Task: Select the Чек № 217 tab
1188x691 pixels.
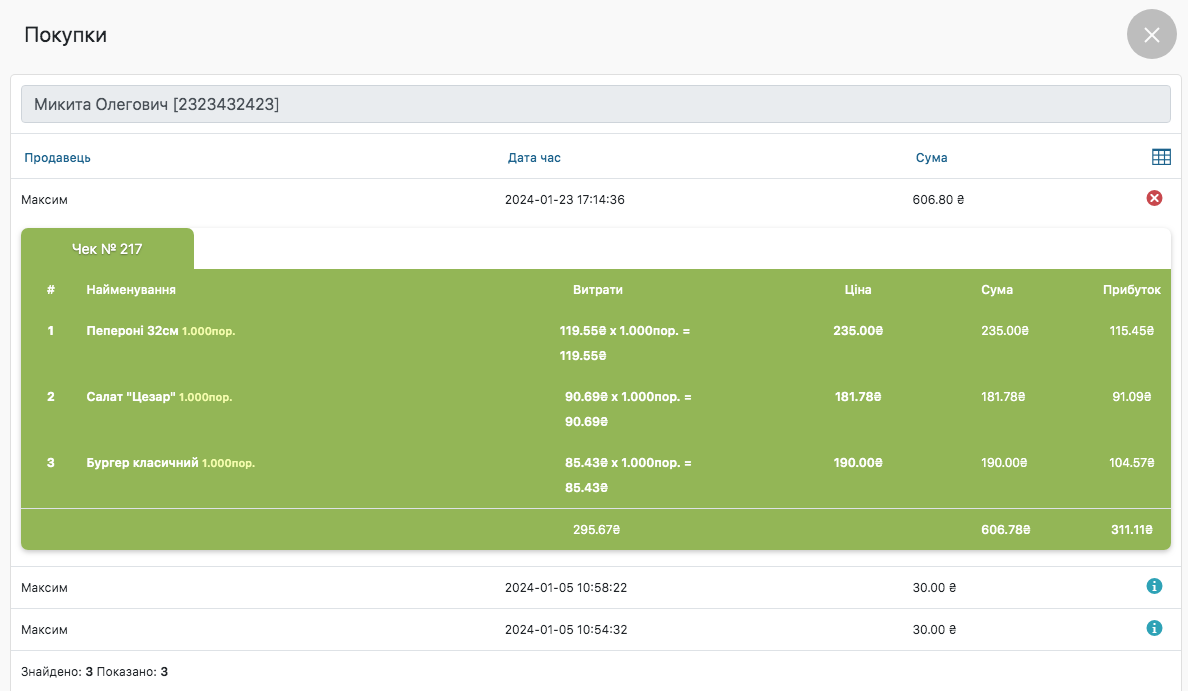Action: pyautogui.click(x=107, y=249)
